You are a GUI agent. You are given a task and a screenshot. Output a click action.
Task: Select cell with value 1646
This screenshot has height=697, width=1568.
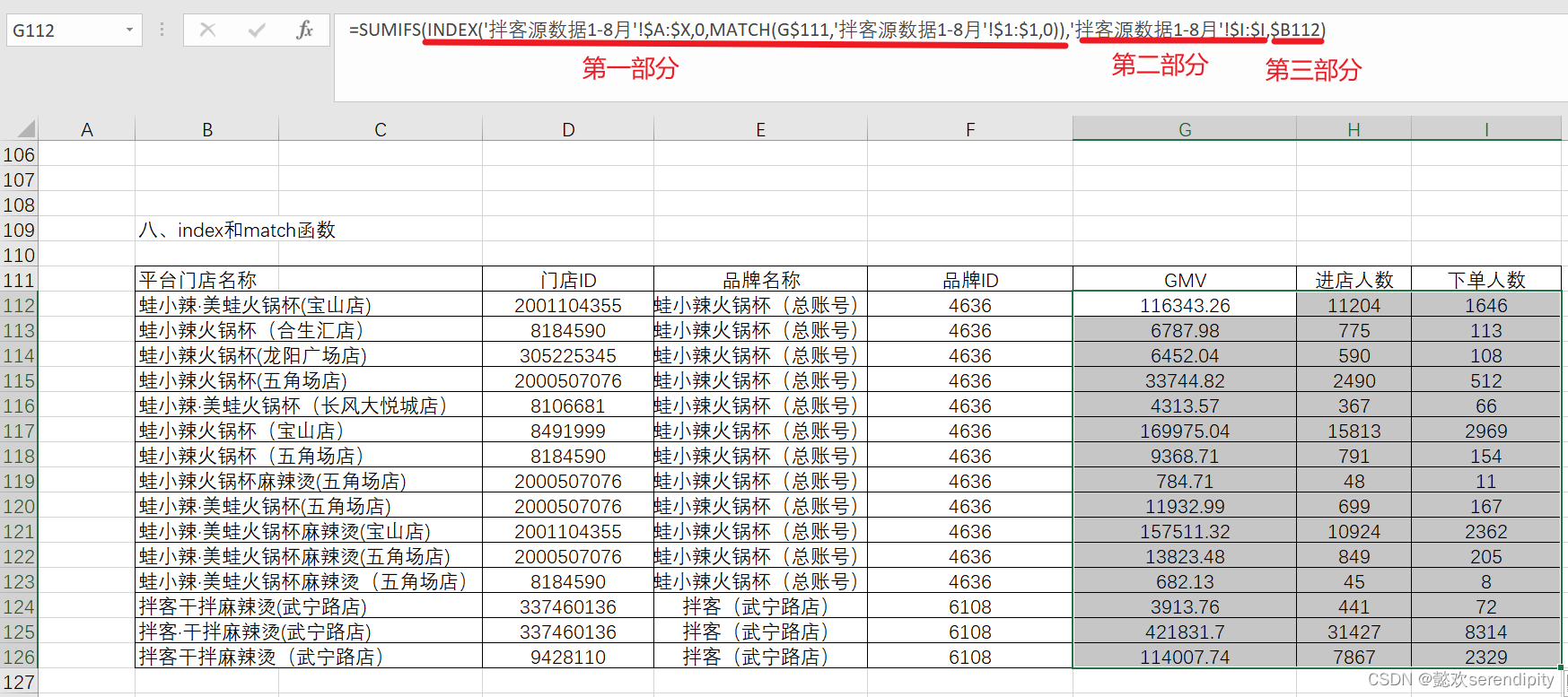coord(1486,305)
